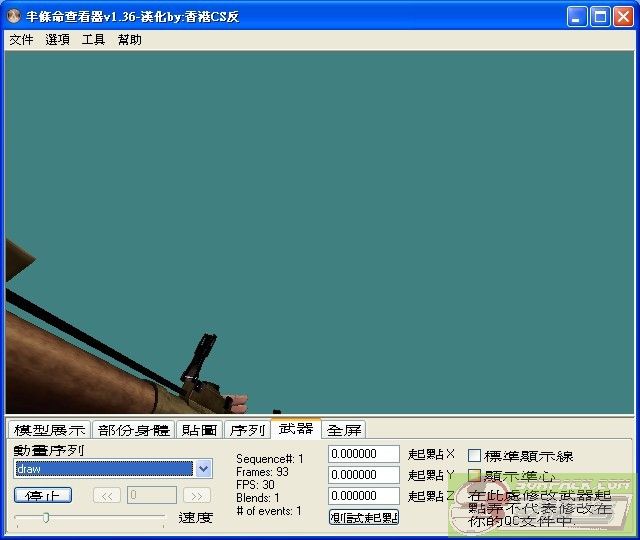Switch to the 序列 tab

pyautogui.click(x=247, y=430)
